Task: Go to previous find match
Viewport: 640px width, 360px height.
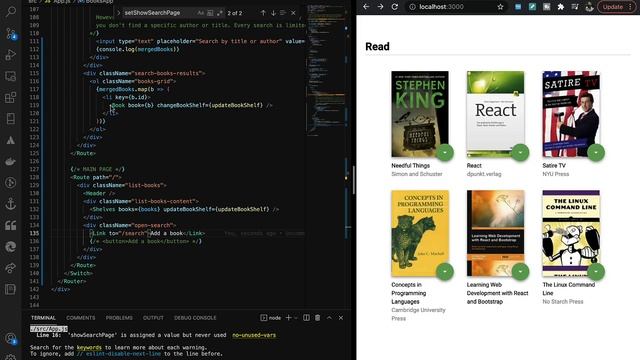Action: [x=263, y=13]
